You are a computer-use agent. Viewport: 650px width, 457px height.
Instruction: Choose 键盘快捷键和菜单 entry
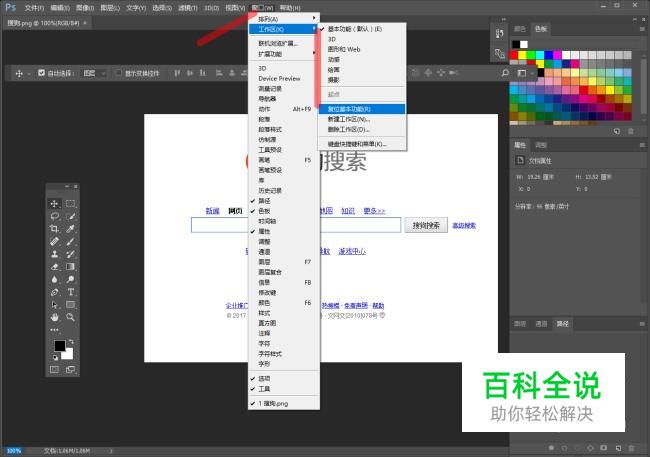point(362,144)
